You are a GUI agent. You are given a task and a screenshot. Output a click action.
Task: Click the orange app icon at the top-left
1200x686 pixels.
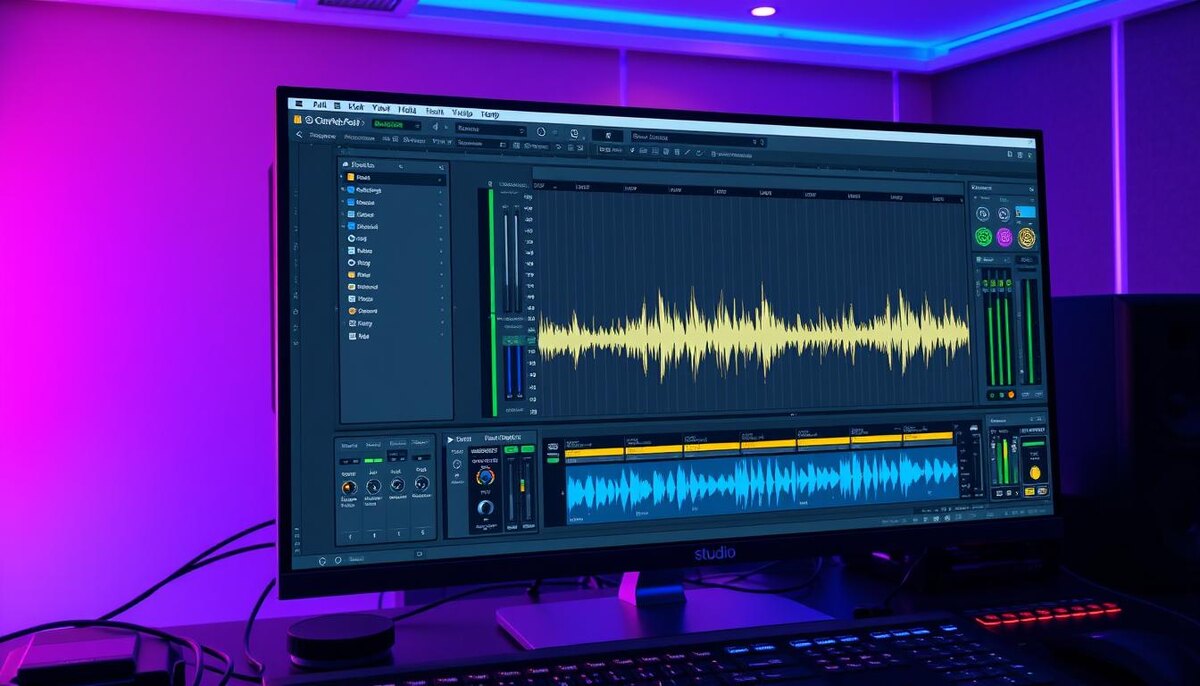298,119
